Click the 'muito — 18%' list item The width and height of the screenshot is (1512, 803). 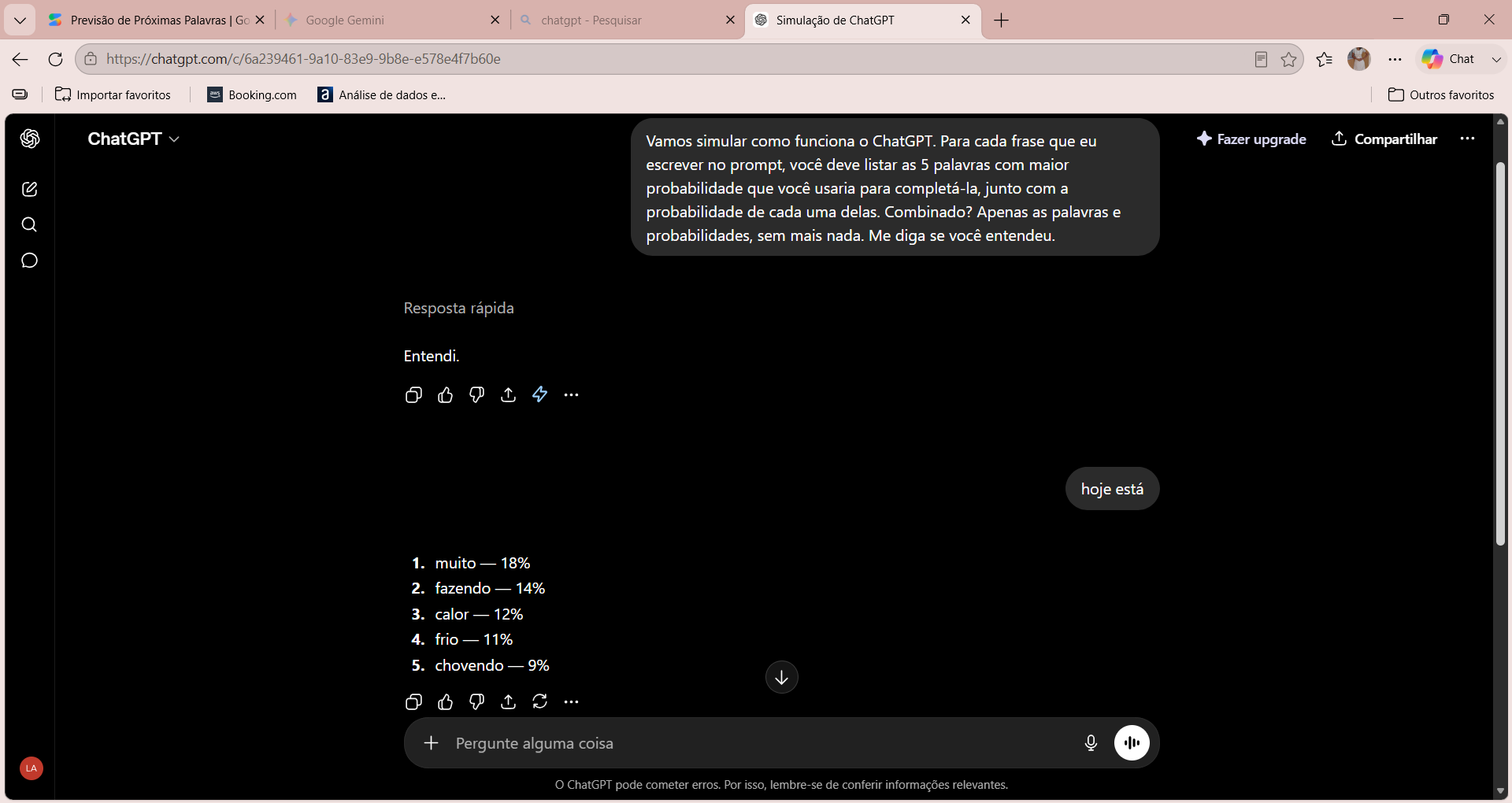[482, 563]
